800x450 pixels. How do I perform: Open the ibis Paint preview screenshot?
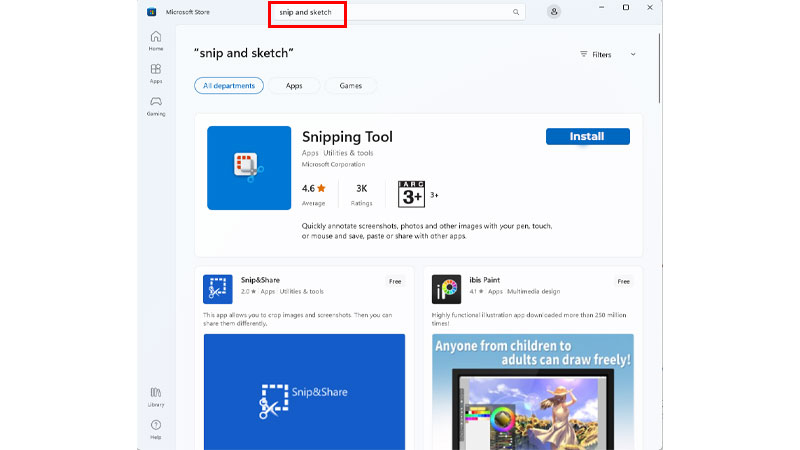533,392
